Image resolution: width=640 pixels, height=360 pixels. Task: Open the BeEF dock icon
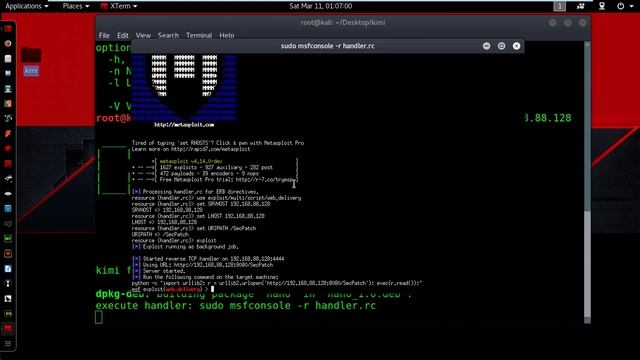pos(8,133)
